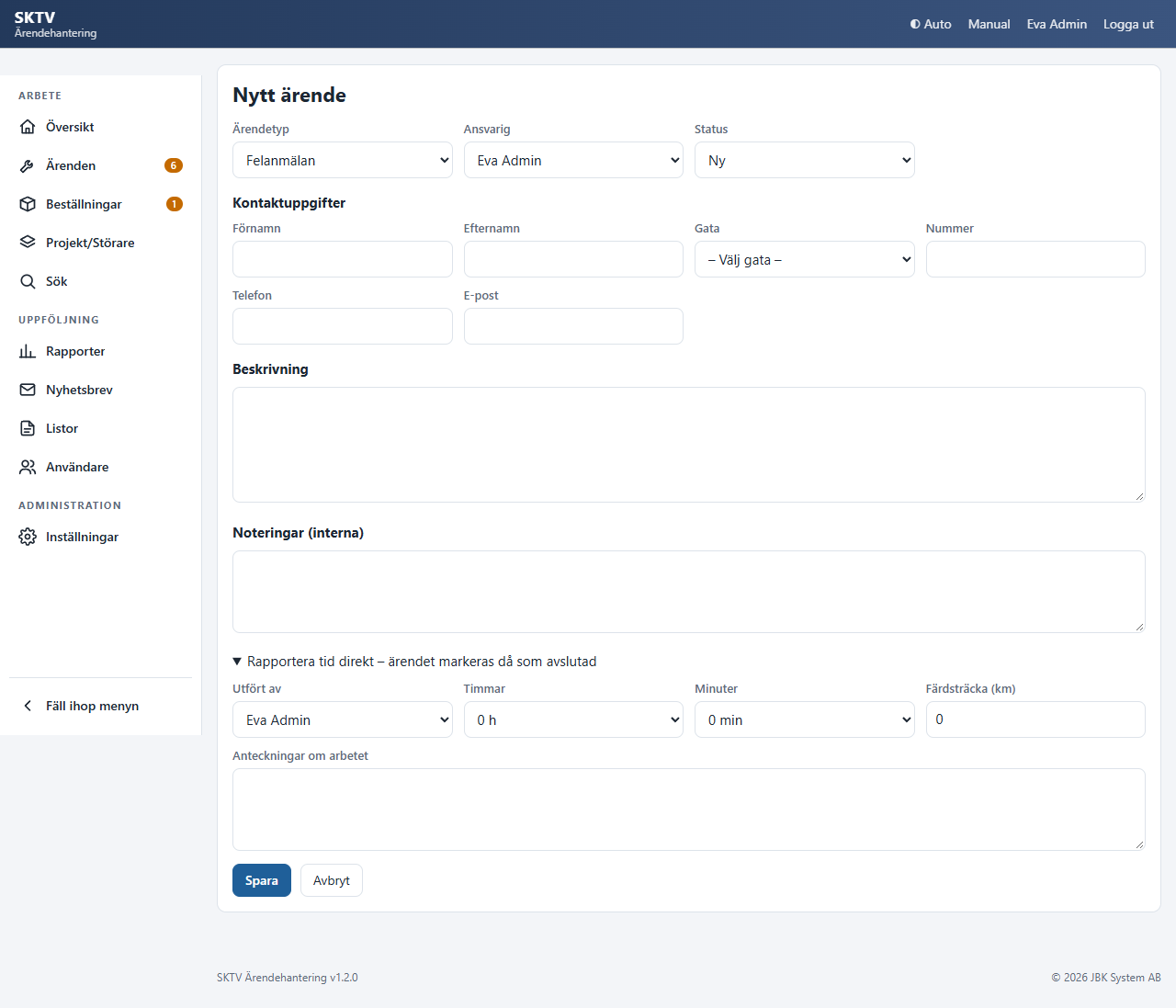Click the Beställningar box icon
This screenshot has height=1008, width=1176.
pos(28,204)
